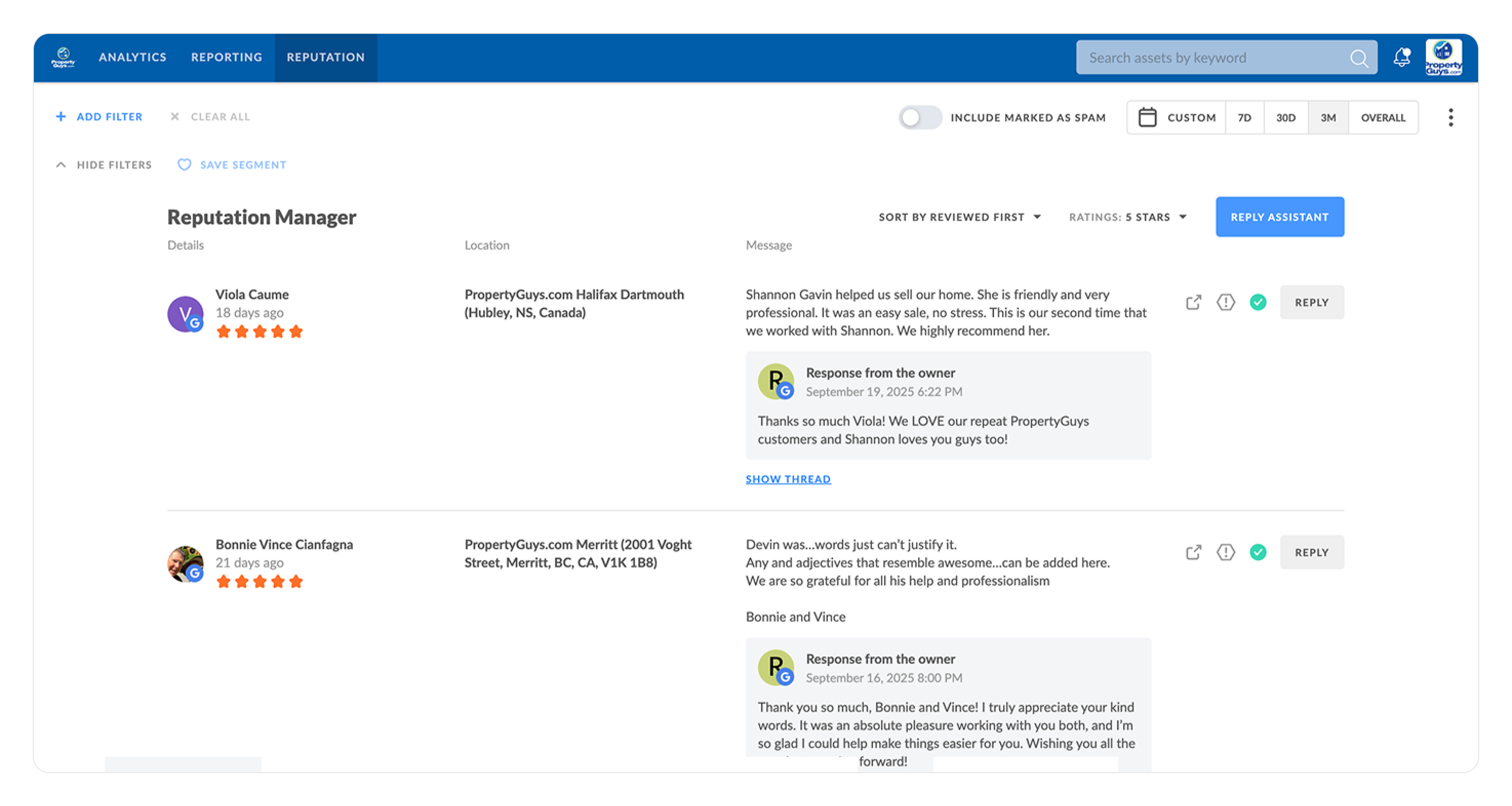
Task: Select the 30D date range
Action: click(1285, 117)
